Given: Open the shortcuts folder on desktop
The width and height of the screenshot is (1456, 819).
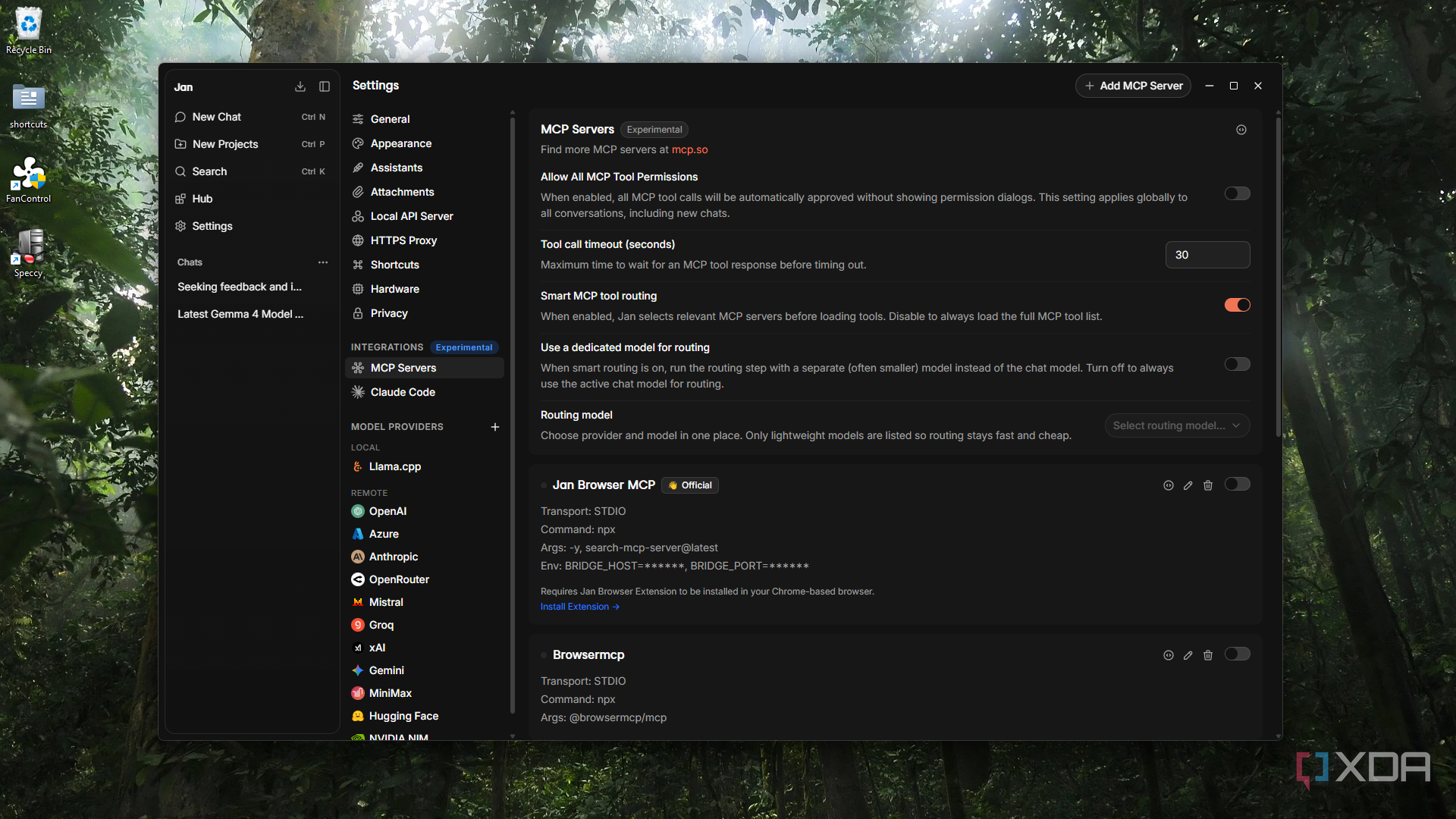Looking at the screenshot, I should pos(29,105).
